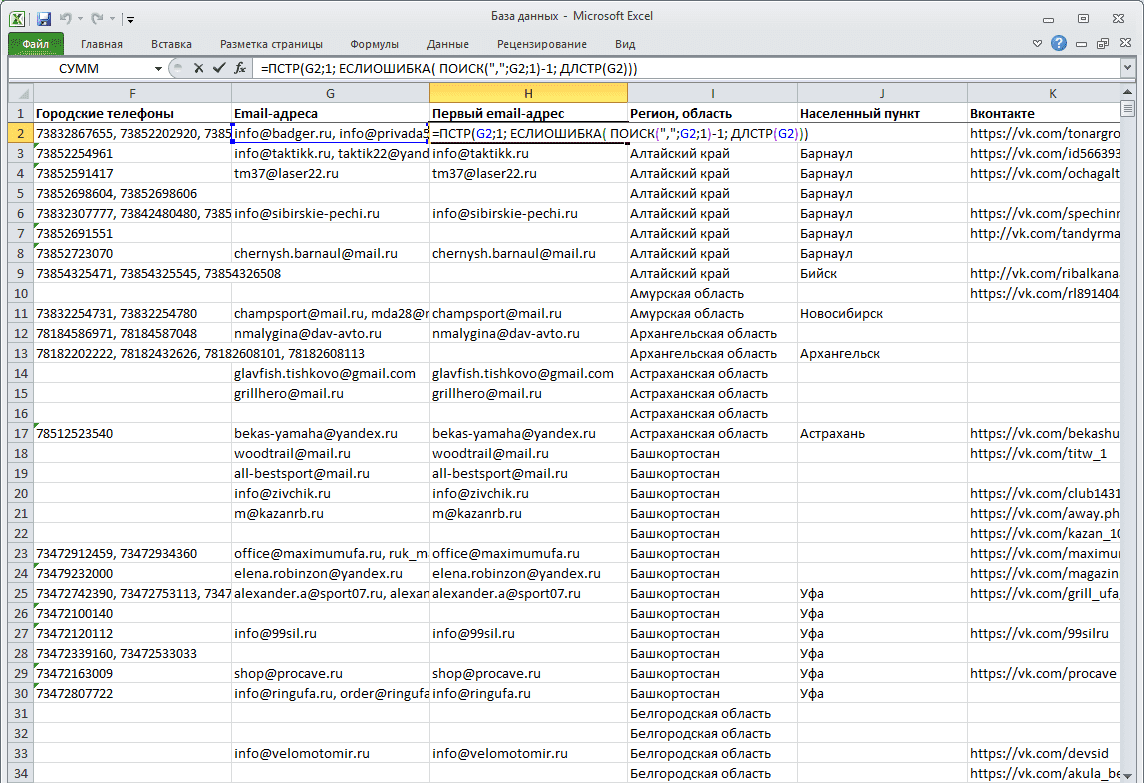Switch to the Главная ribbon tab

tap(101, 44)
